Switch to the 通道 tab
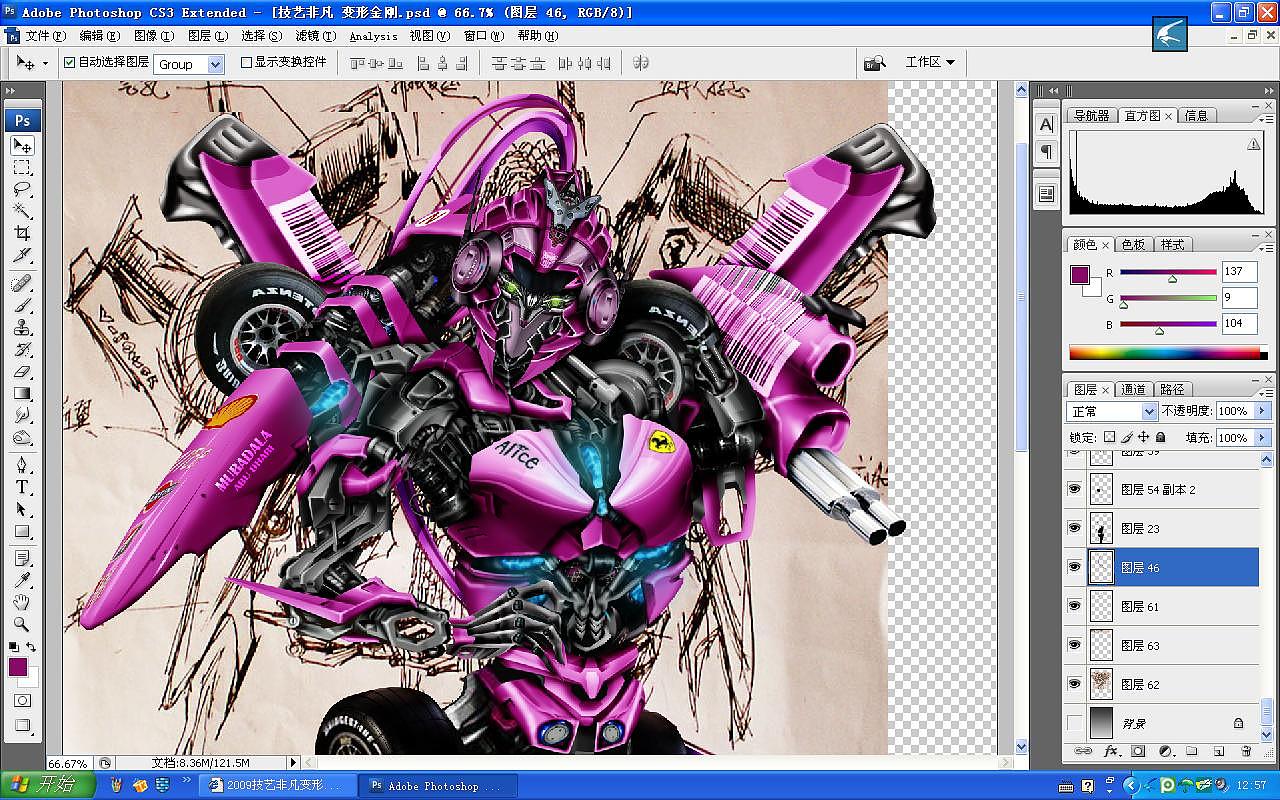The width and height of the screenshot is (1280, 800). tap(1133, 389)
